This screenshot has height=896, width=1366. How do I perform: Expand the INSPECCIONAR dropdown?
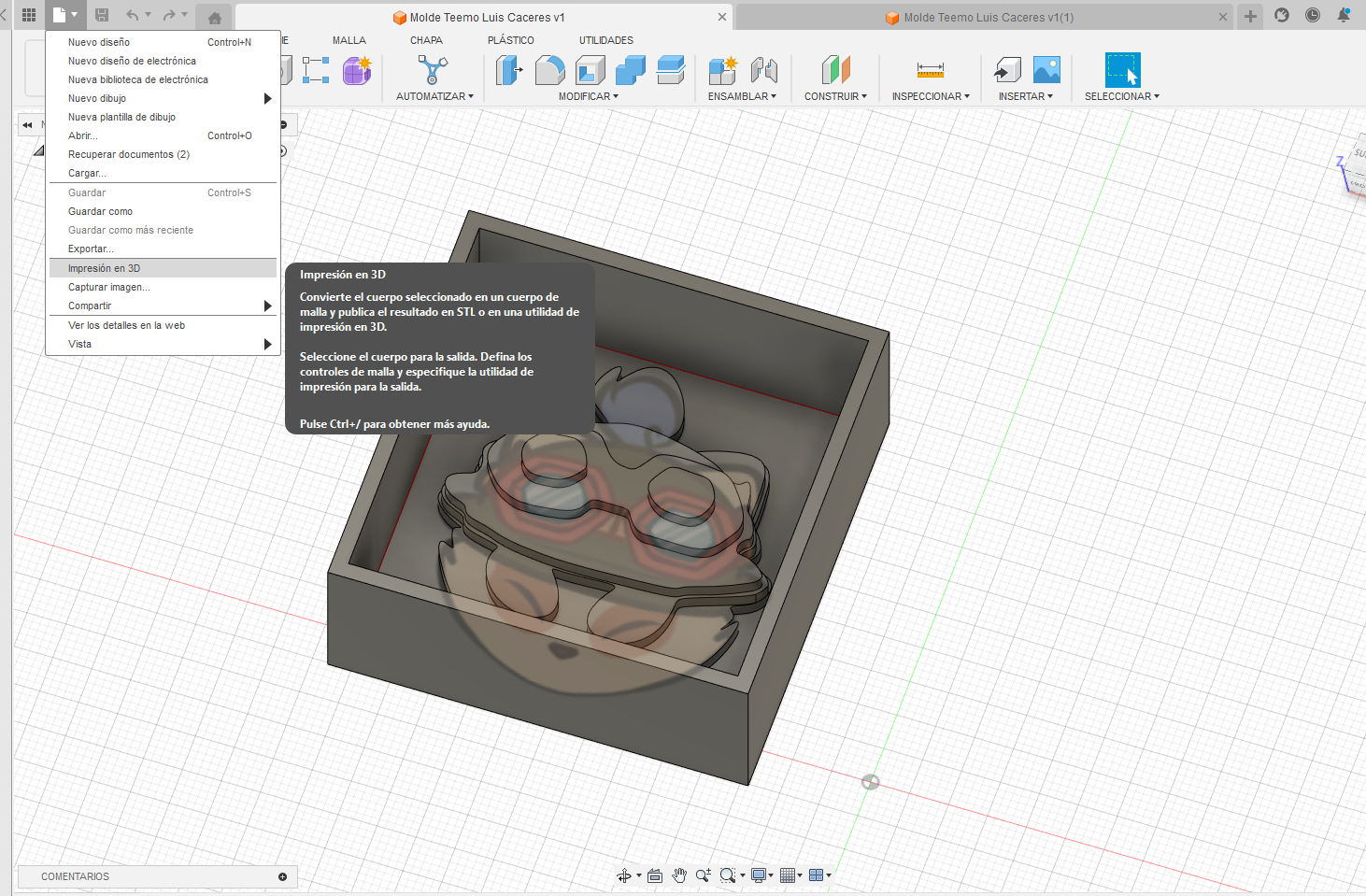tap(931, 96)
